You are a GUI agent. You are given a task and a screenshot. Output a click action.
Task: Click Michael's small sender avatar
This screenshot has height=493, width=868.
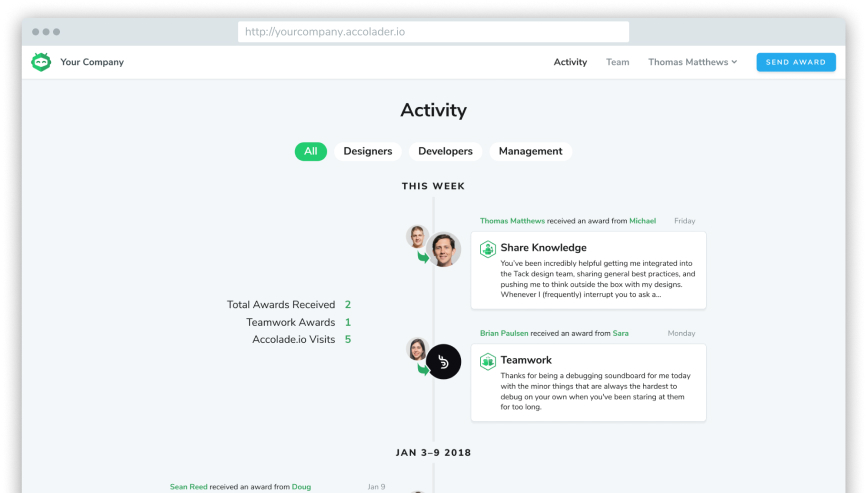pyautogui.click(x=417, y=237)
